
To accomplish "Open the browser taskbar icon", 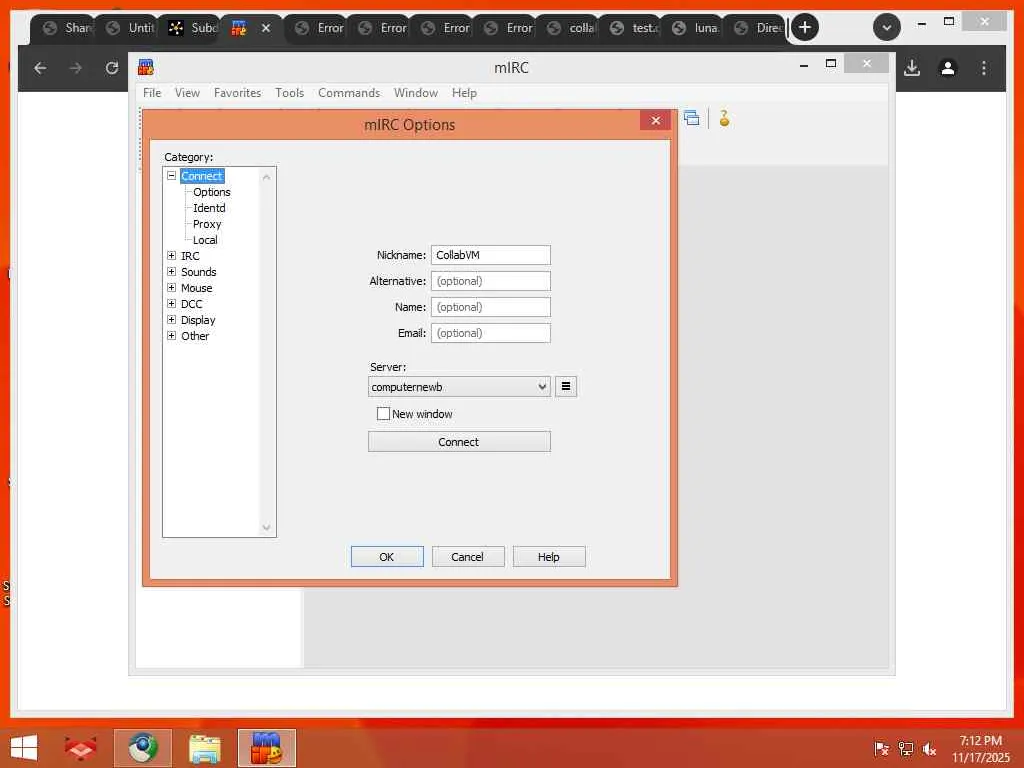I will [x=142, y=748].
